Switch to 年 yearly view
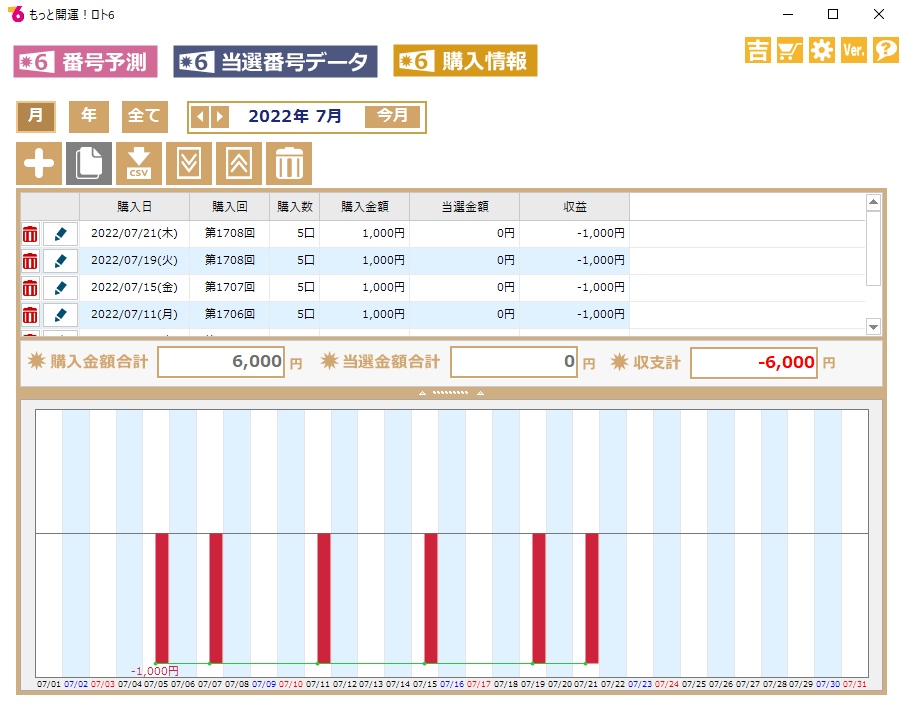Screen dimensions: 901x710 (88, 117)
